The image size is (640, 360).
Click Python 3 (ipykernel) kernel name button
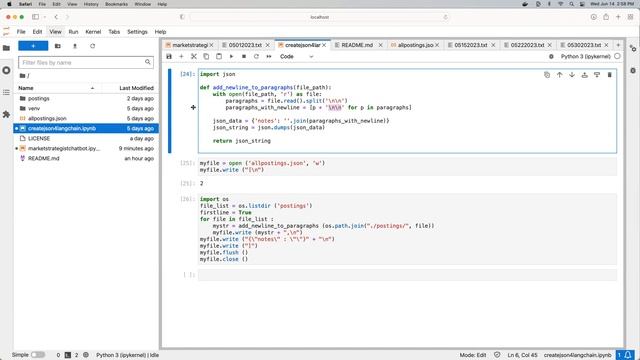tap(585, 56)
